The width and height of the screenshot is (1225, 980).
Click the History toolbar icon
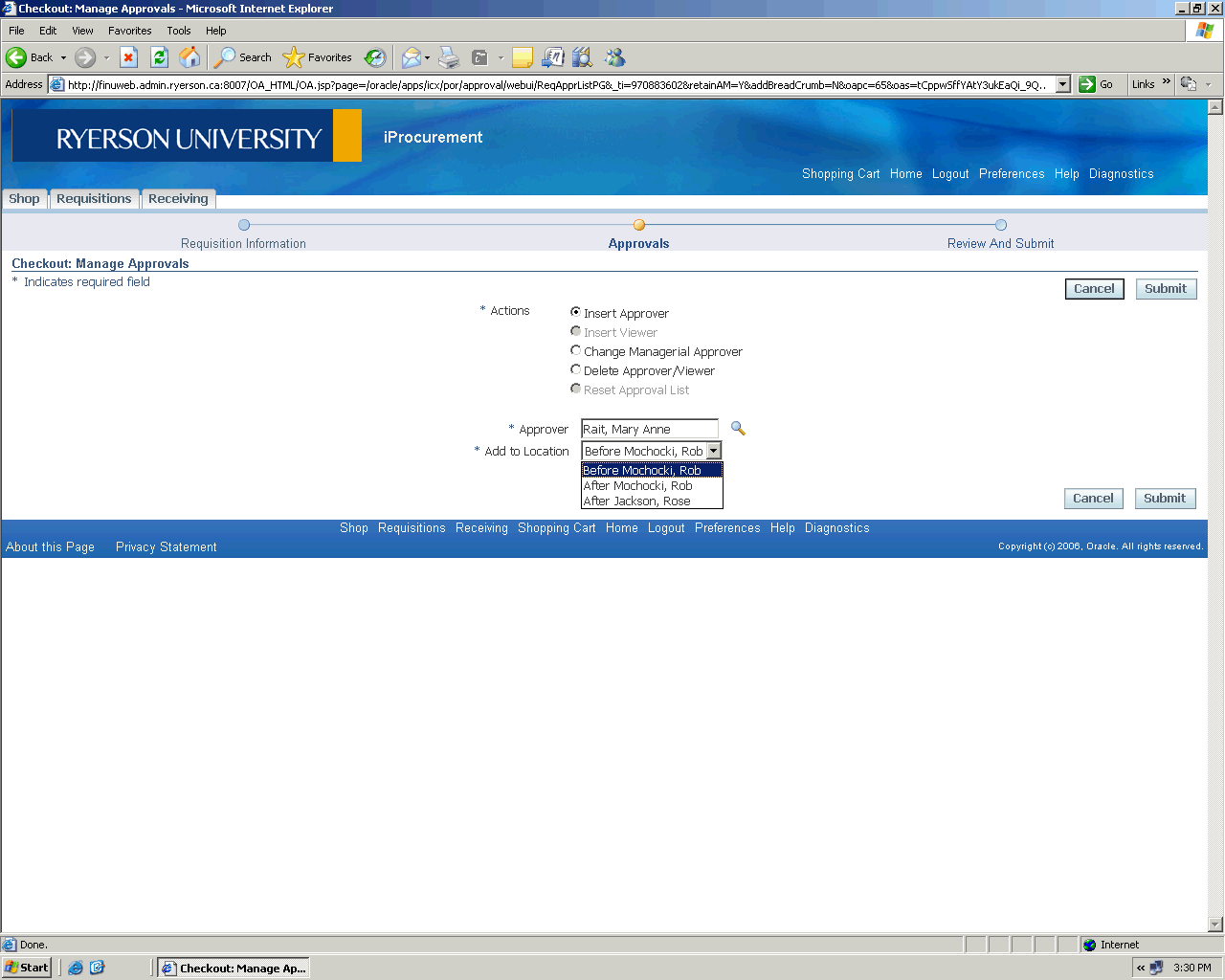click(x=375, y=58)
